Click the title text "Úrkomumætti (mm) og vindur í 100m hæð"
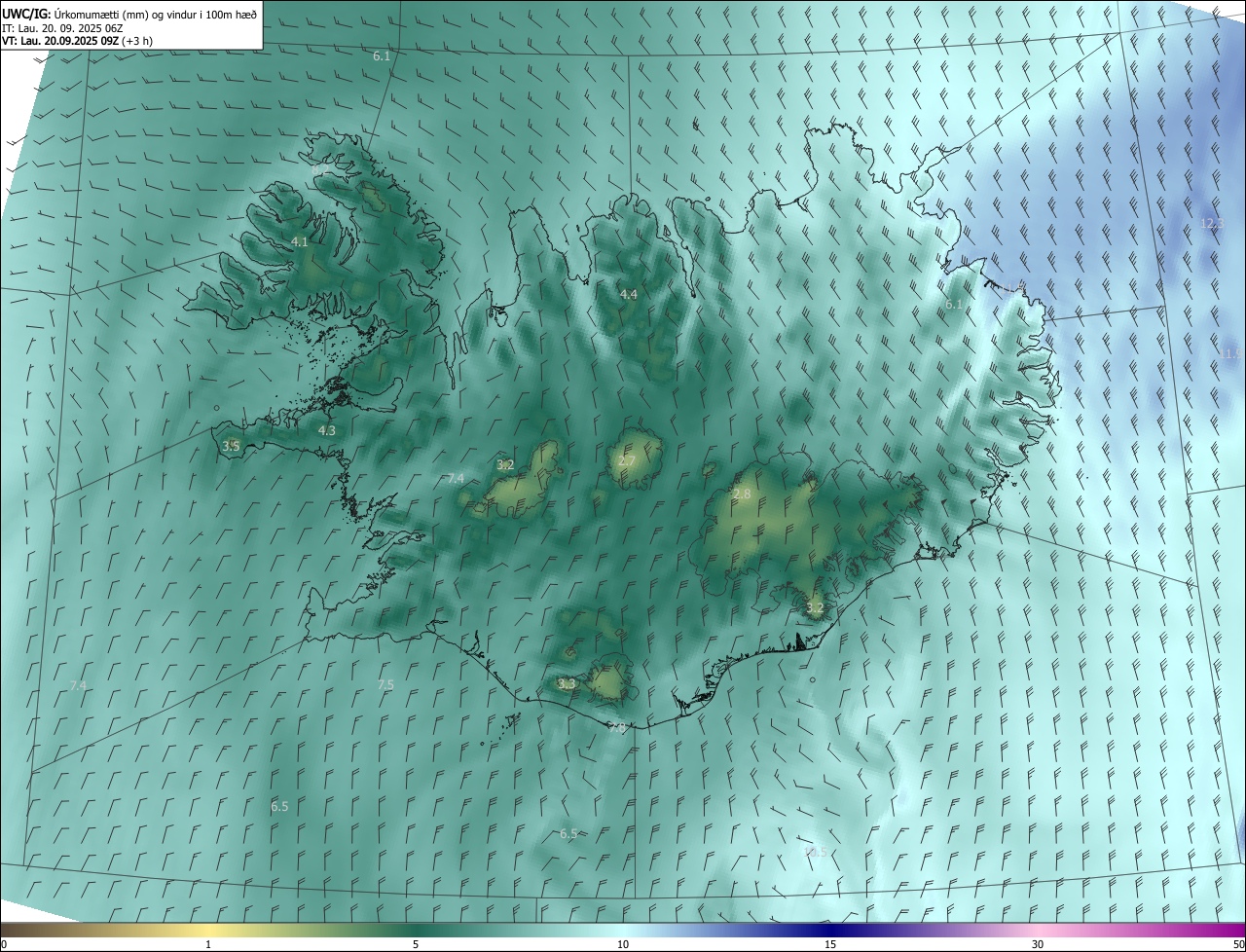Image resolution: width=1246 pixels, height=952 pixels. pos(156,14)
